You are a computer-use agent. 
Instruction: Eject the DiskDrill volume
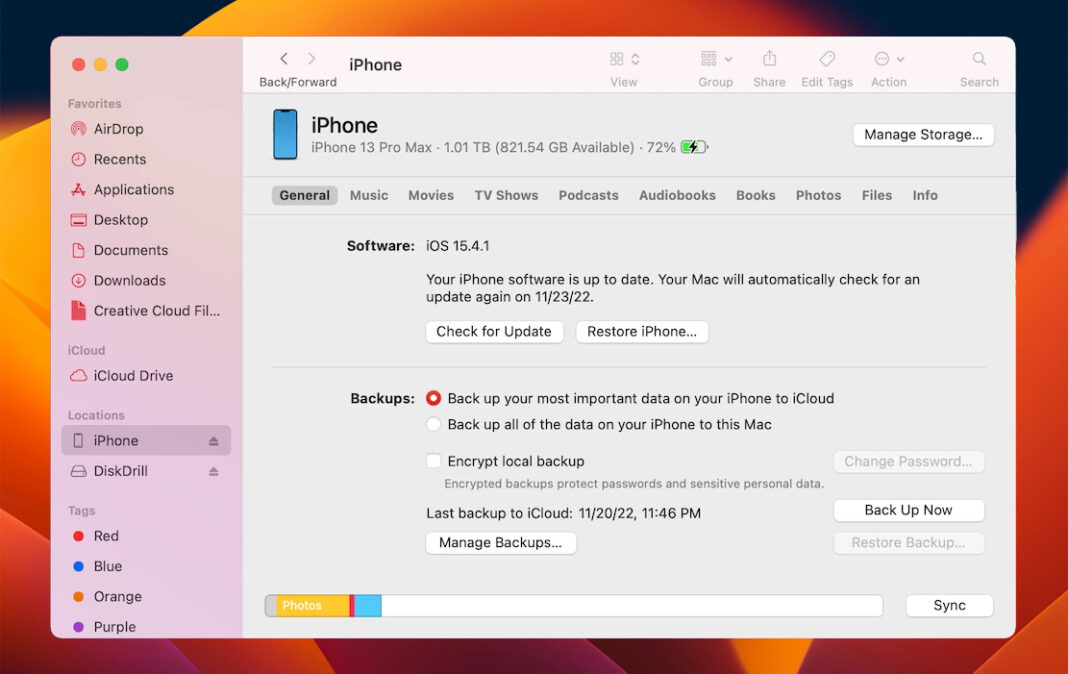pos(213,471)
